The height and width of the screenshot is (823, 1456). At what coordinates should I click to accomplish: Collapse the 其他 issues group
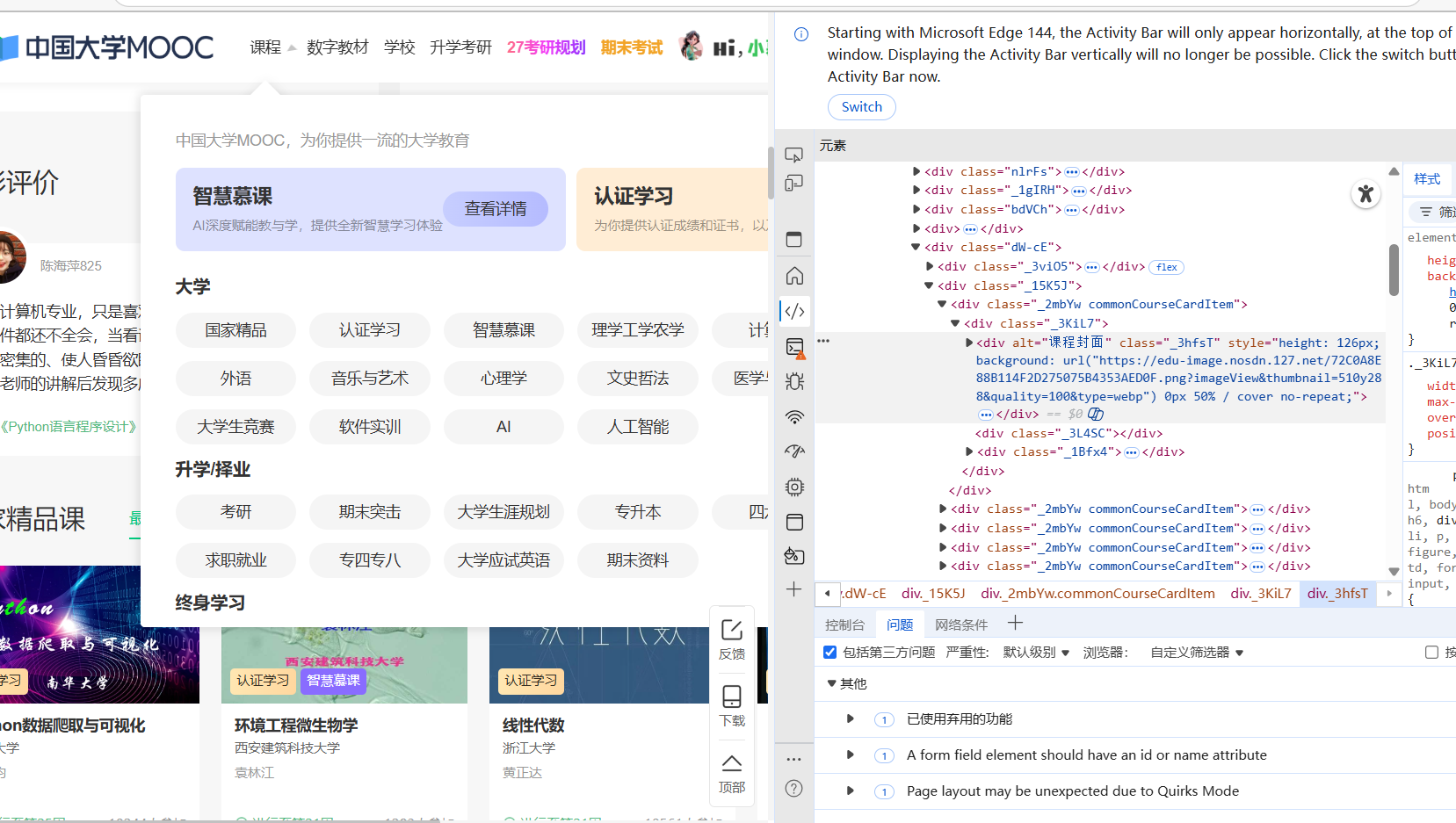[x=831, y=683]
